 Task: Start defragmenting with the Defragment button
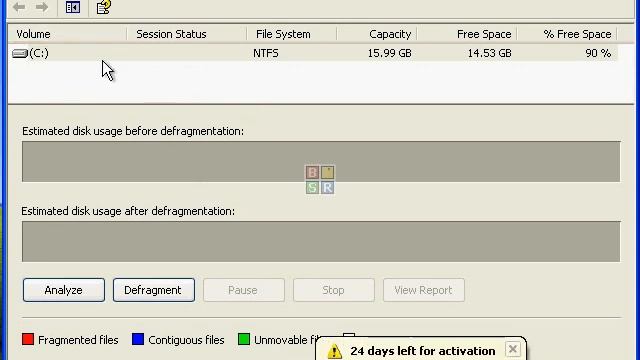click(153, 290)
